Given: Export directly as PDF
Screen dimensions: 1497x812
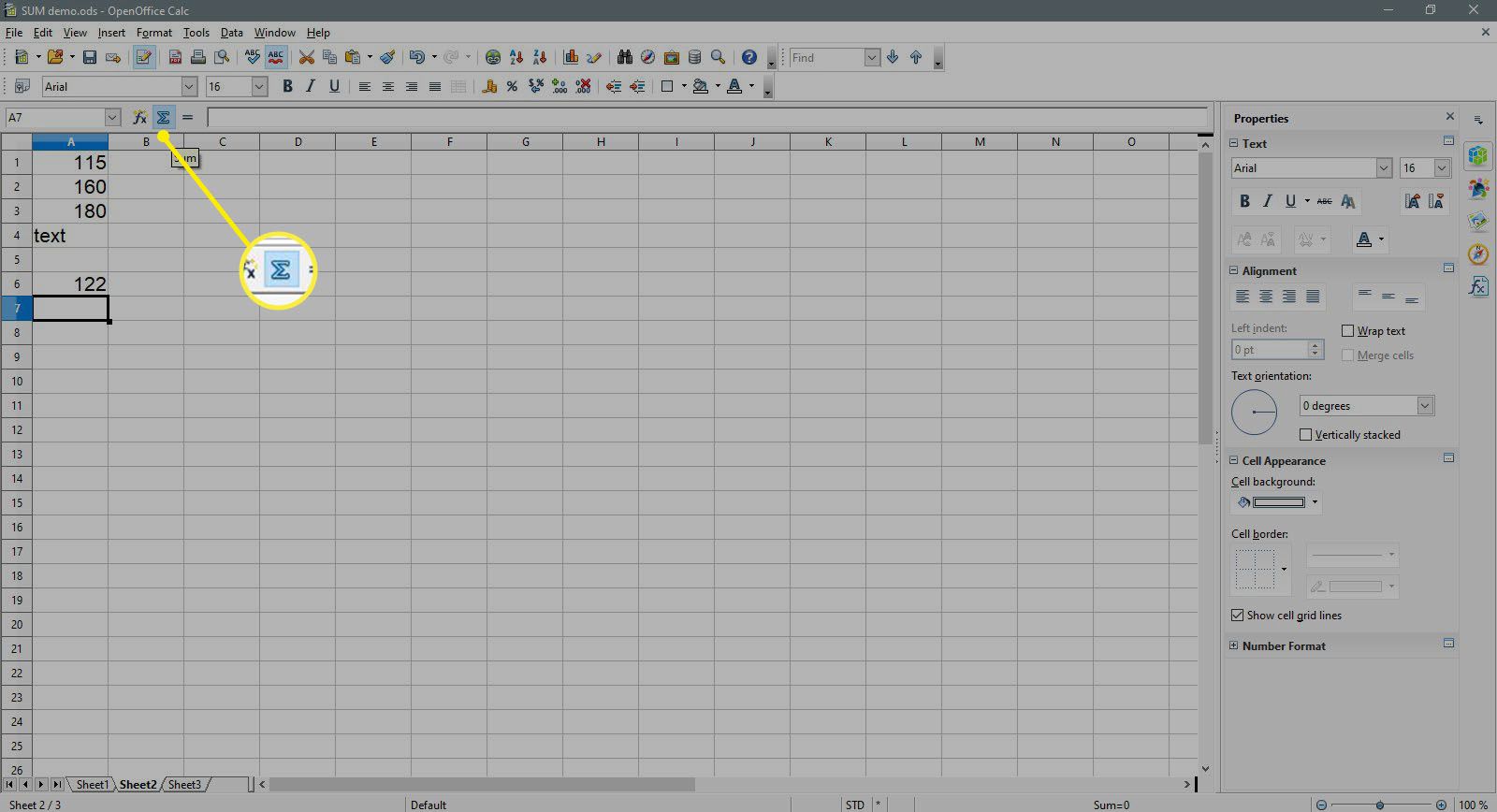Looking at the screenshot, I should (175, 57).
